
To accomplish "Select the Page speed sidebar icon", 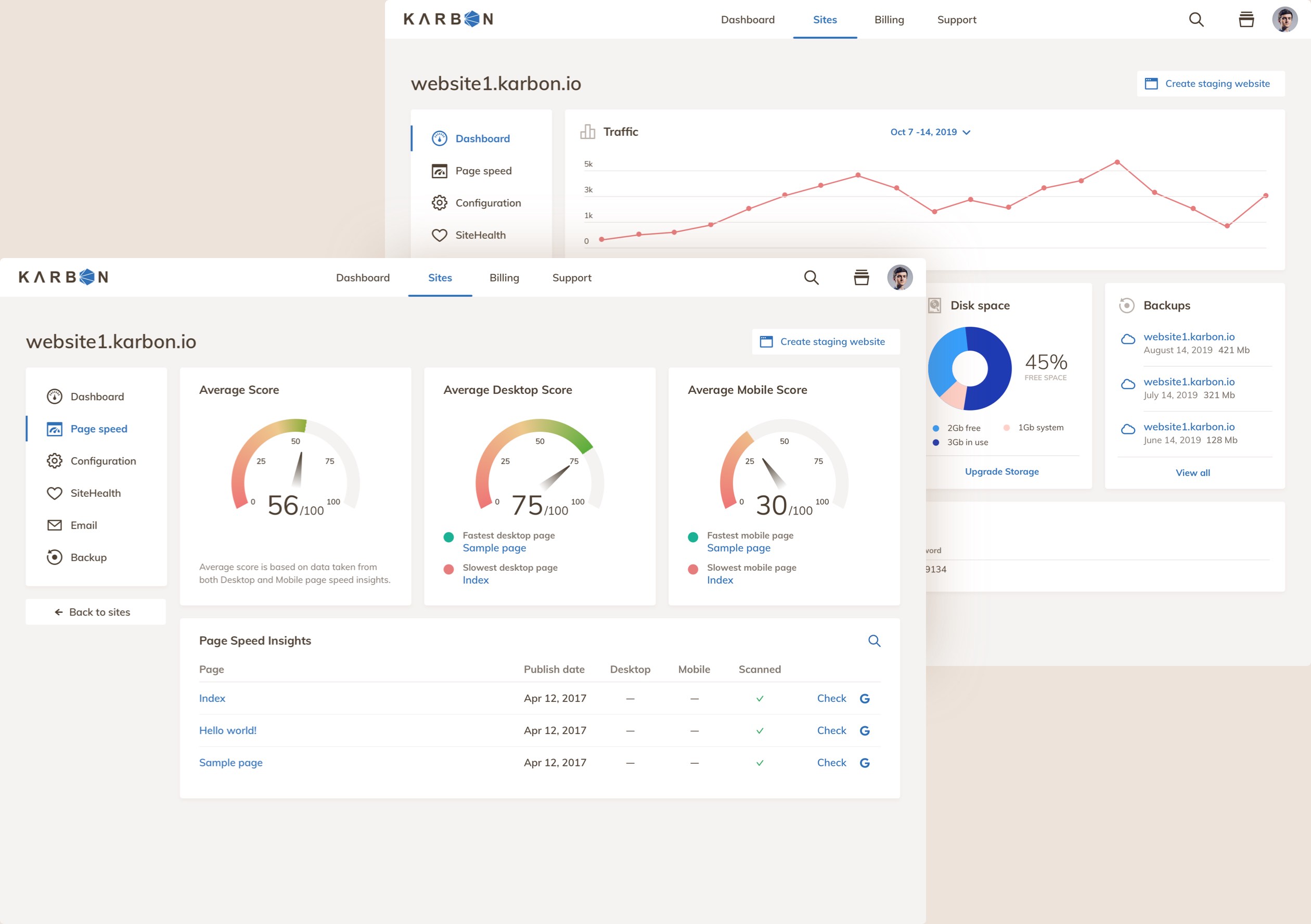I will pos(54,428).
